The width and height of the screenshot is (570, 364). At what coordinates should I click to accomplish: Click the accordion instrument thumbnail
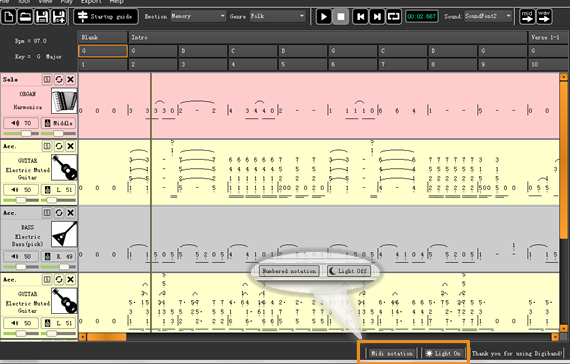(64, 101)
